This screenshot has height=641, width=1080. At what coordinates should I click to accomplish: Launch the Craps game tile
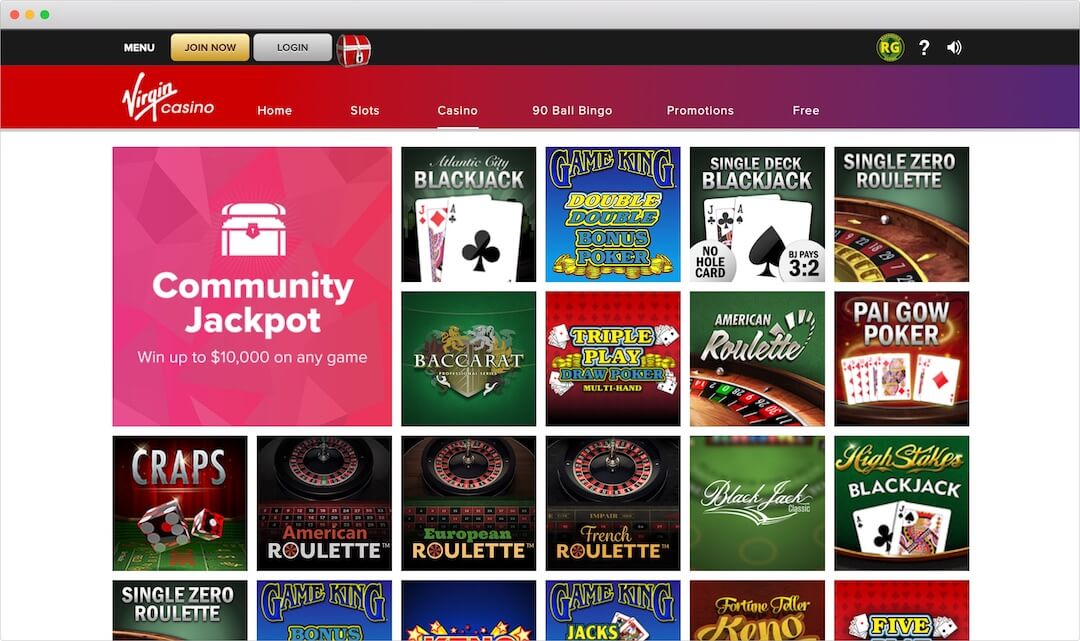tap(180, 503)
